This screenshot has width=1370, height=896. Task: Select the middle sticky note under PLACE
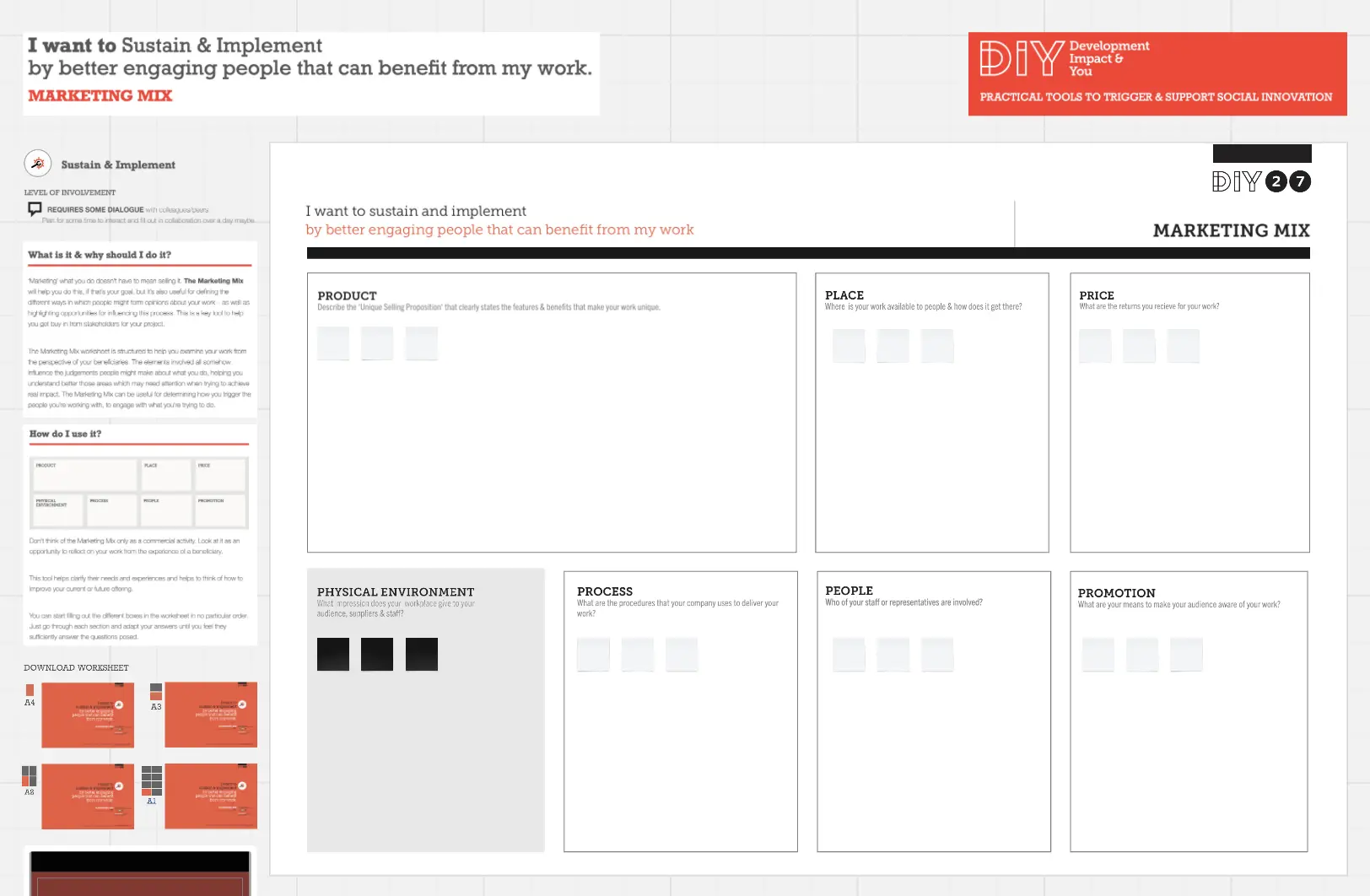(893, 346)
